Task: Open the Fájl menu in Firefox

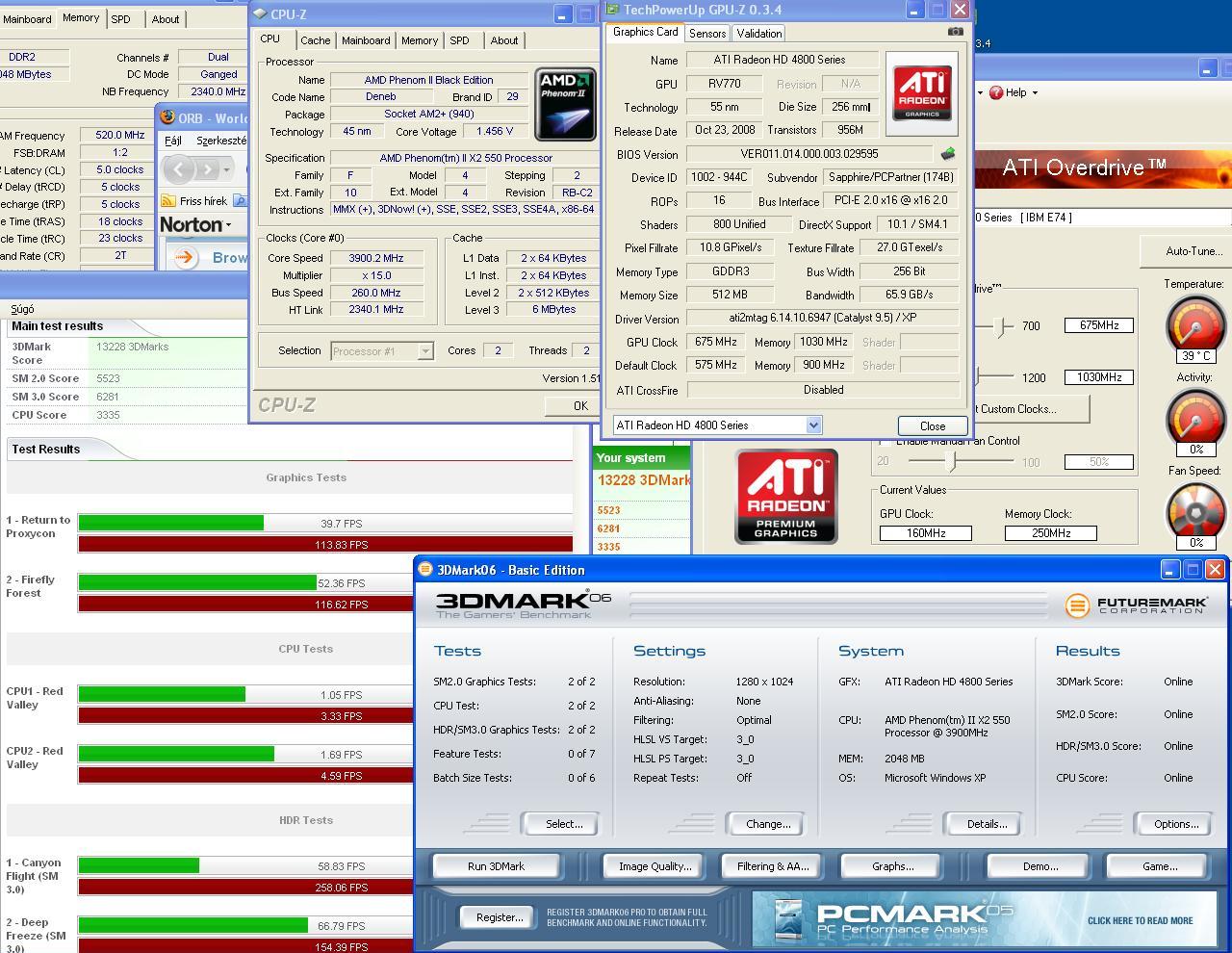Action: coord(173,141)
